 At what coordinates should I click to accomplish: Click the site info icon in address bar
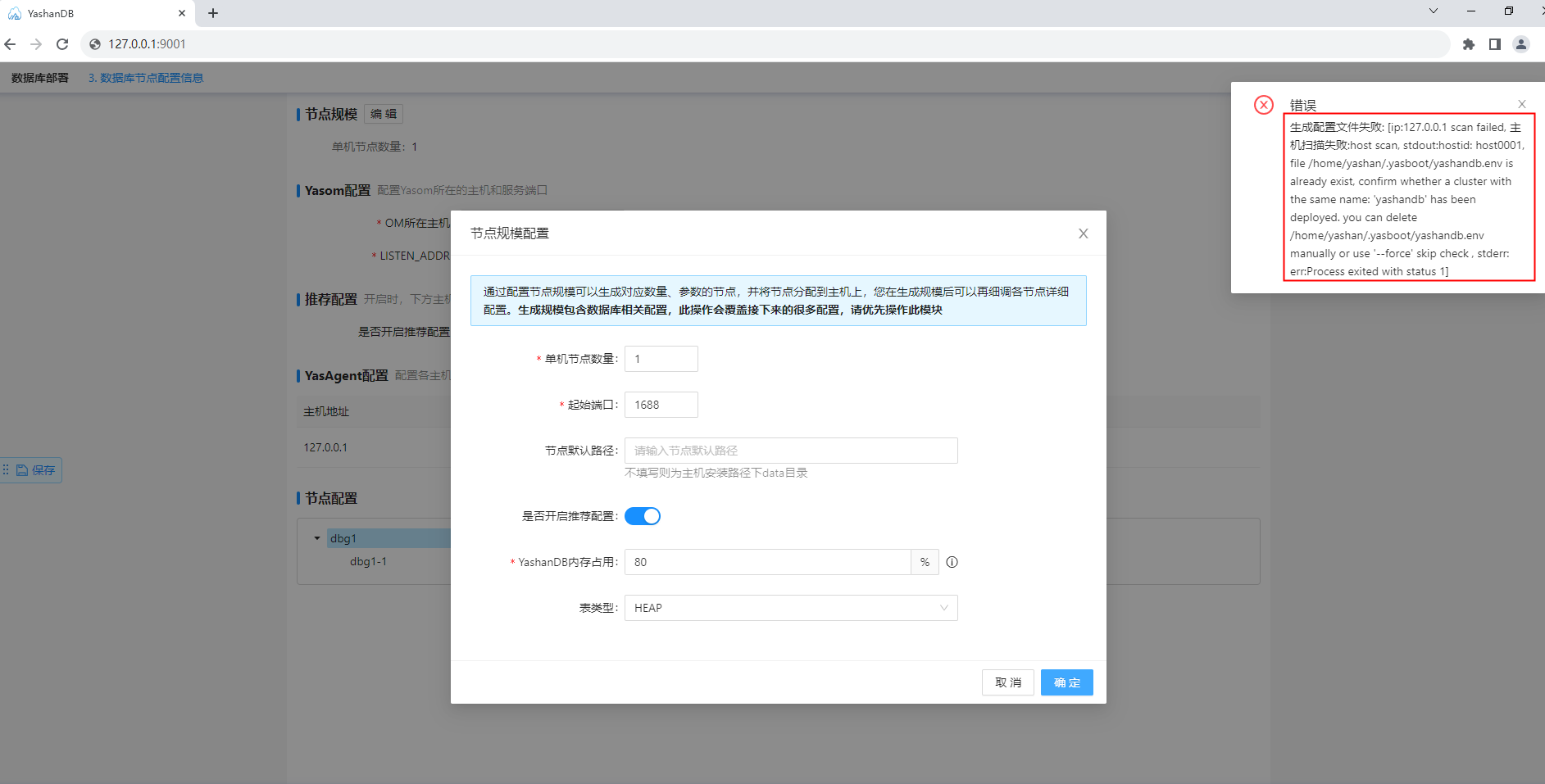pyautogui.click(x=95, y=44)
